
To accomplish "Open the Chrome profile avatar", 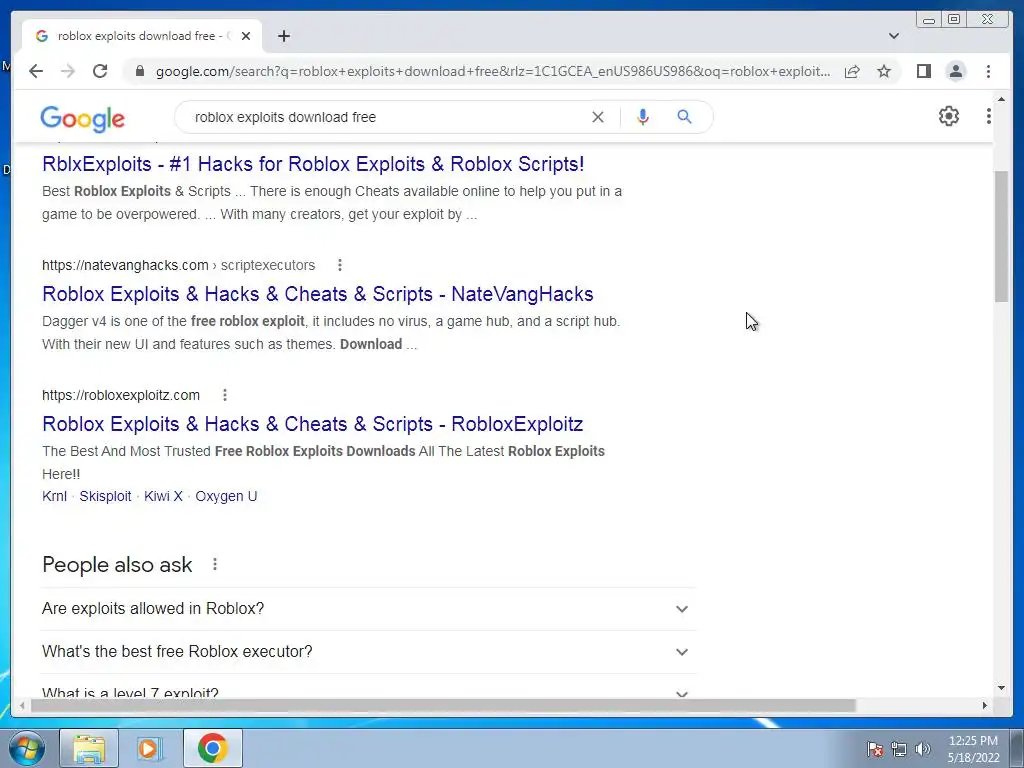I will pyautogui.click(x=955, y=71).
